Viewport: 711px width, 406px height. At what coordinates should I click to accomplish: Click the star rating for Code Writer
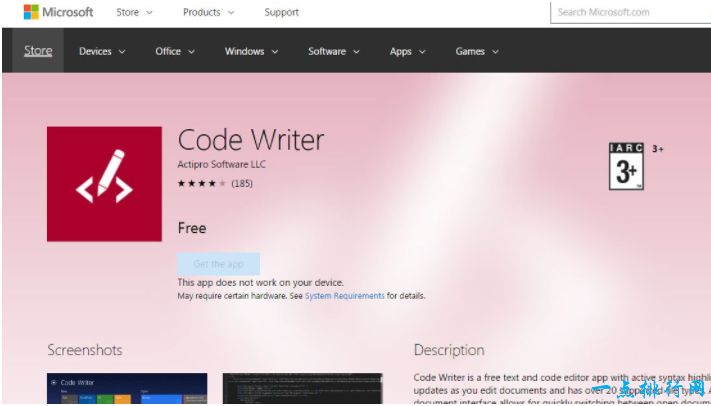tap(201, 183)
